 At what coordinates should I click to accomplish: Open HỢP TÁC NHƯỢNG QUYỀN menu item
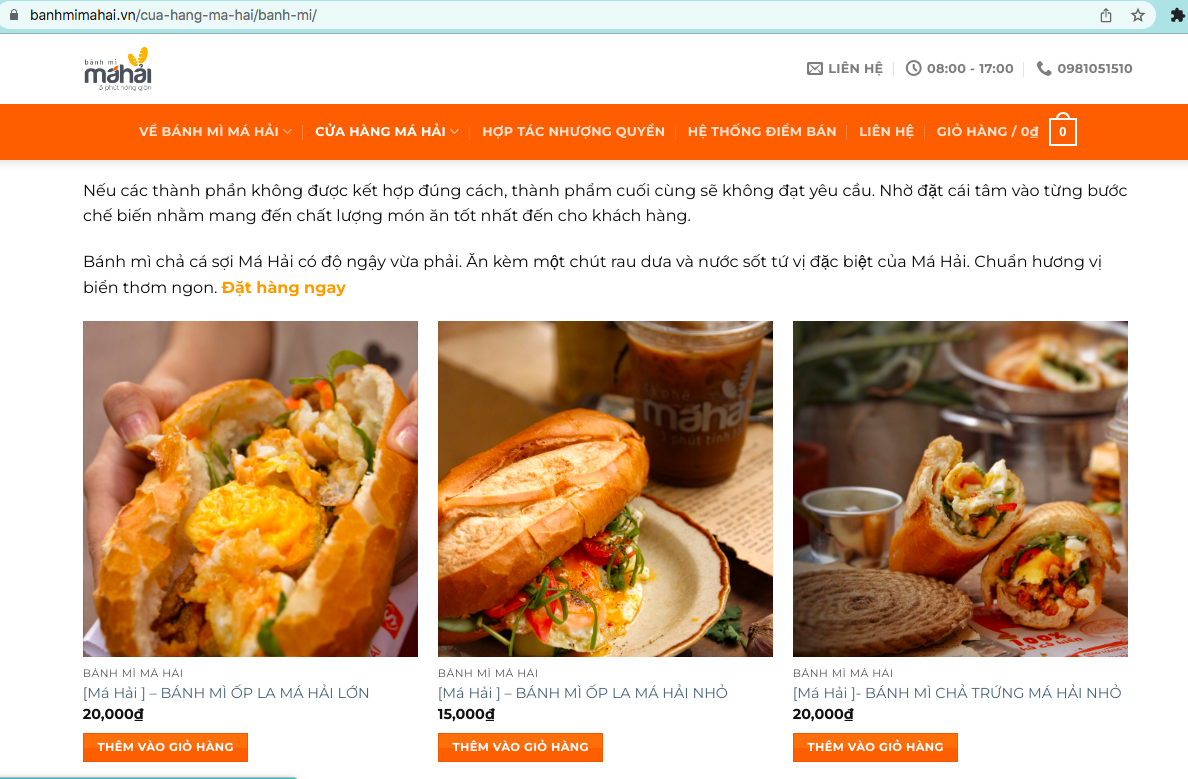(x=573, y=132)
